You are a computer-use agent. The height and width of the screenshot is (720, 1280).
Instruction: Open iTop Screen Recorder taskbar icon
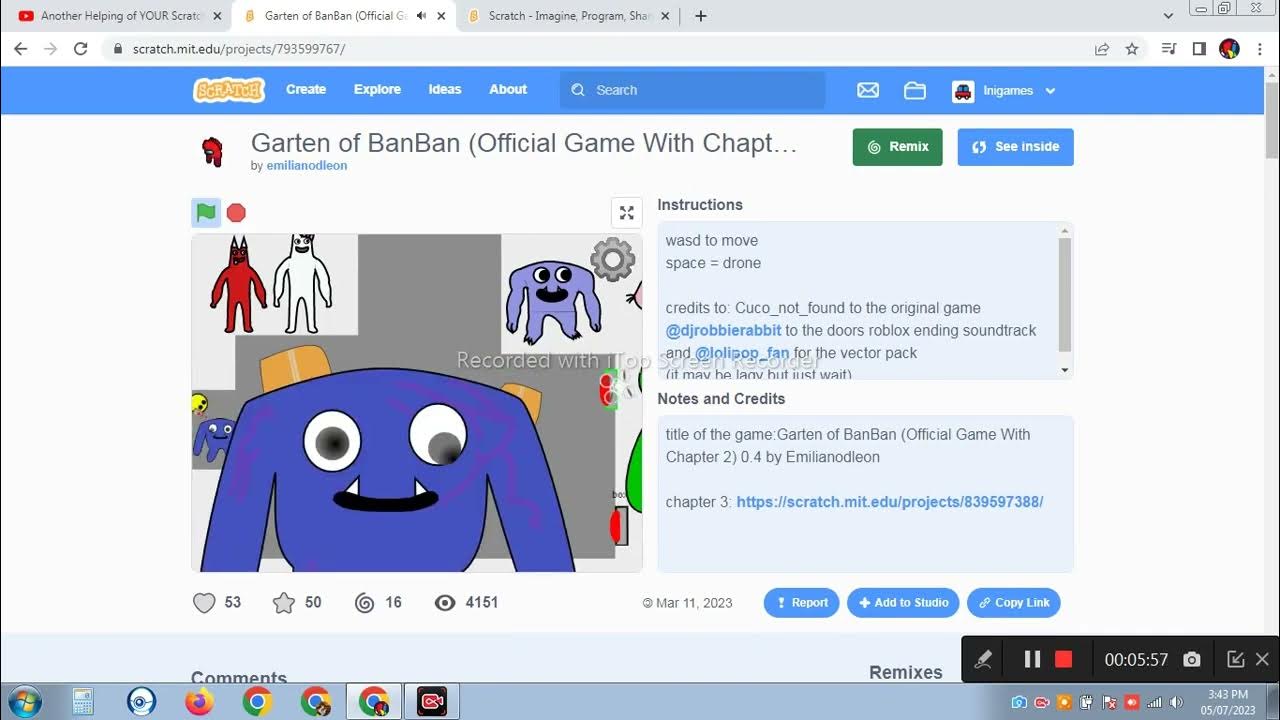point(432,702)
